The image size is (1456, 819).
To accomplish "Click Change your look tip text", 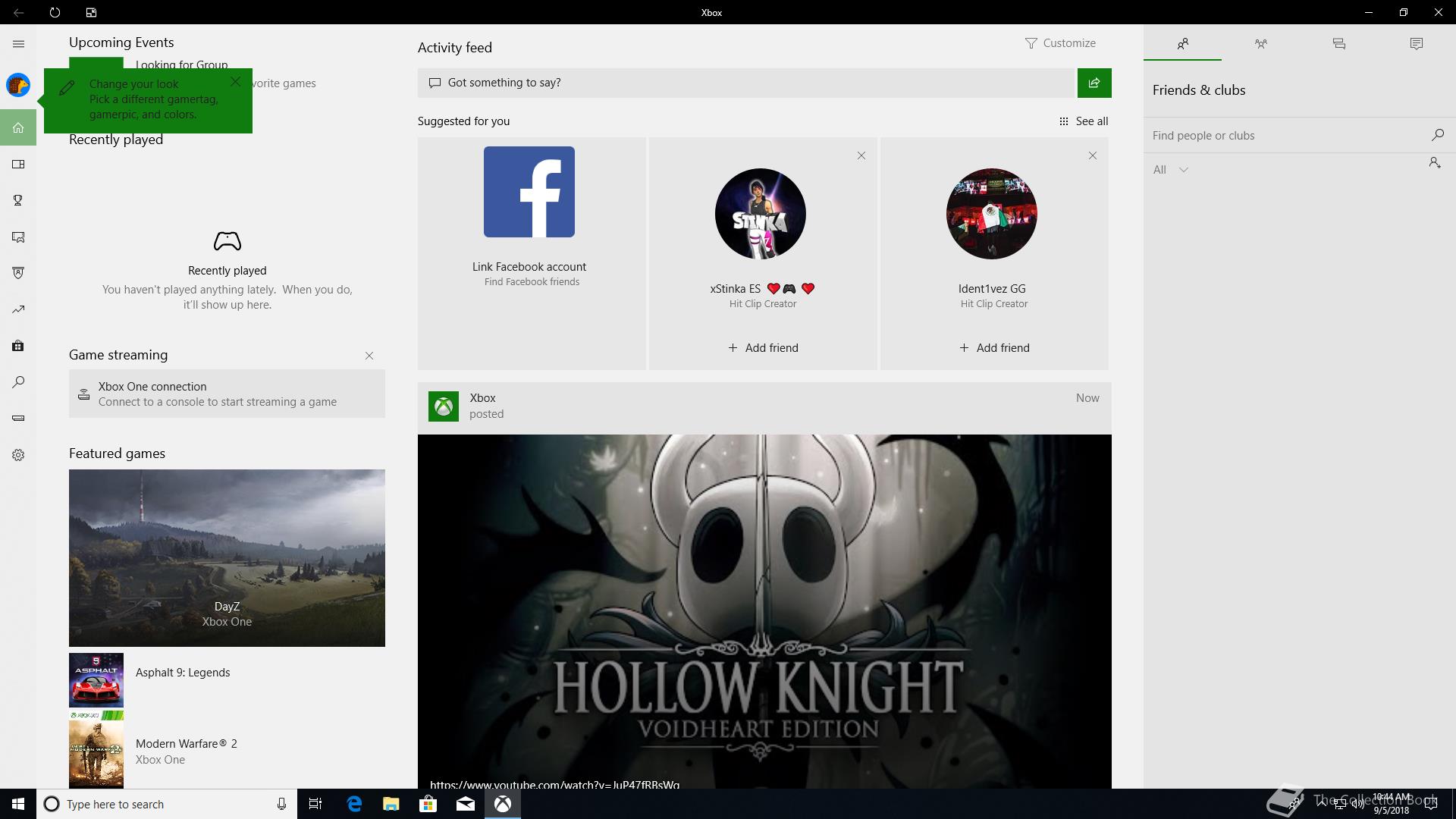I will pos(153,99).
